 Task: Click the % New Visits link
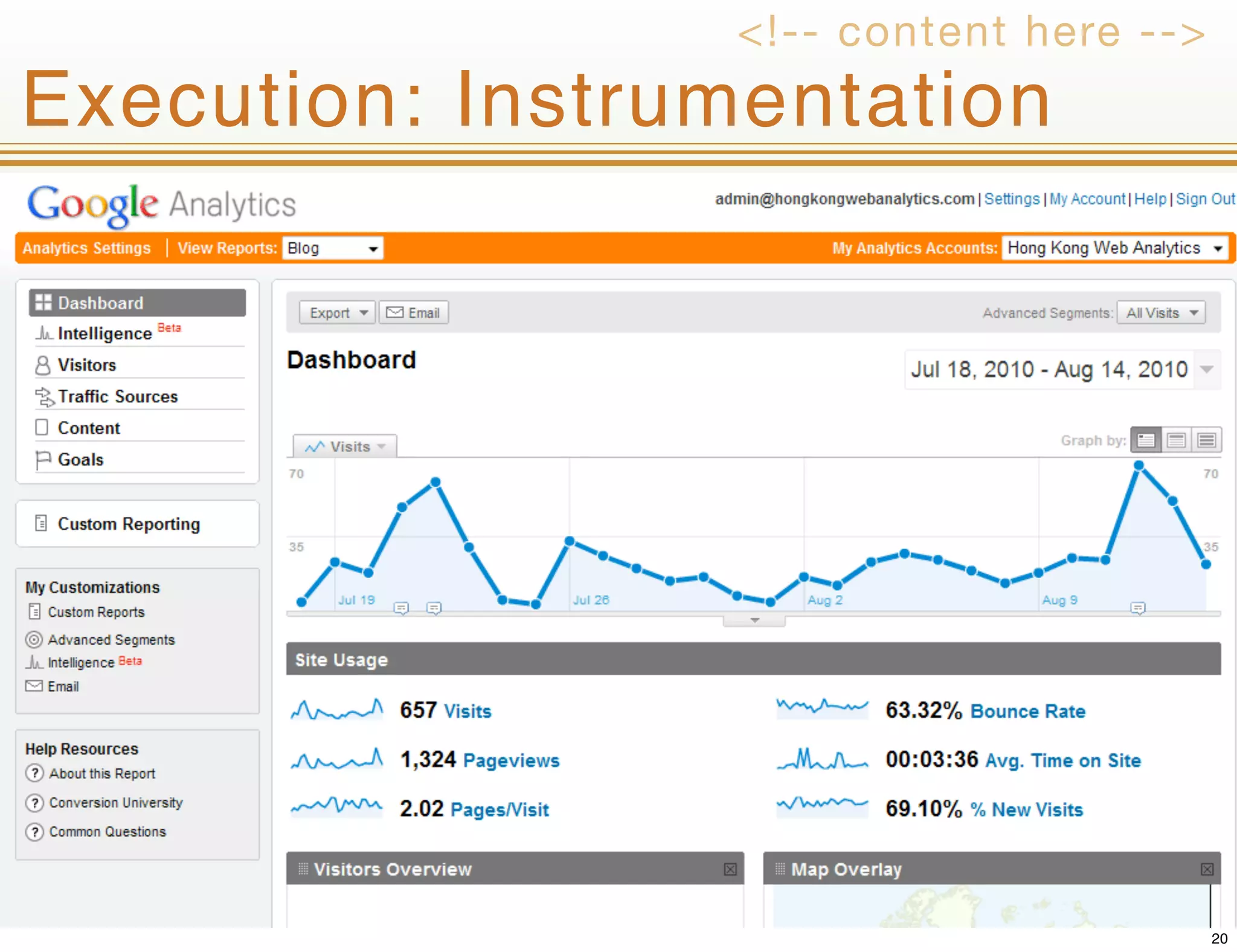point(1027,809)
